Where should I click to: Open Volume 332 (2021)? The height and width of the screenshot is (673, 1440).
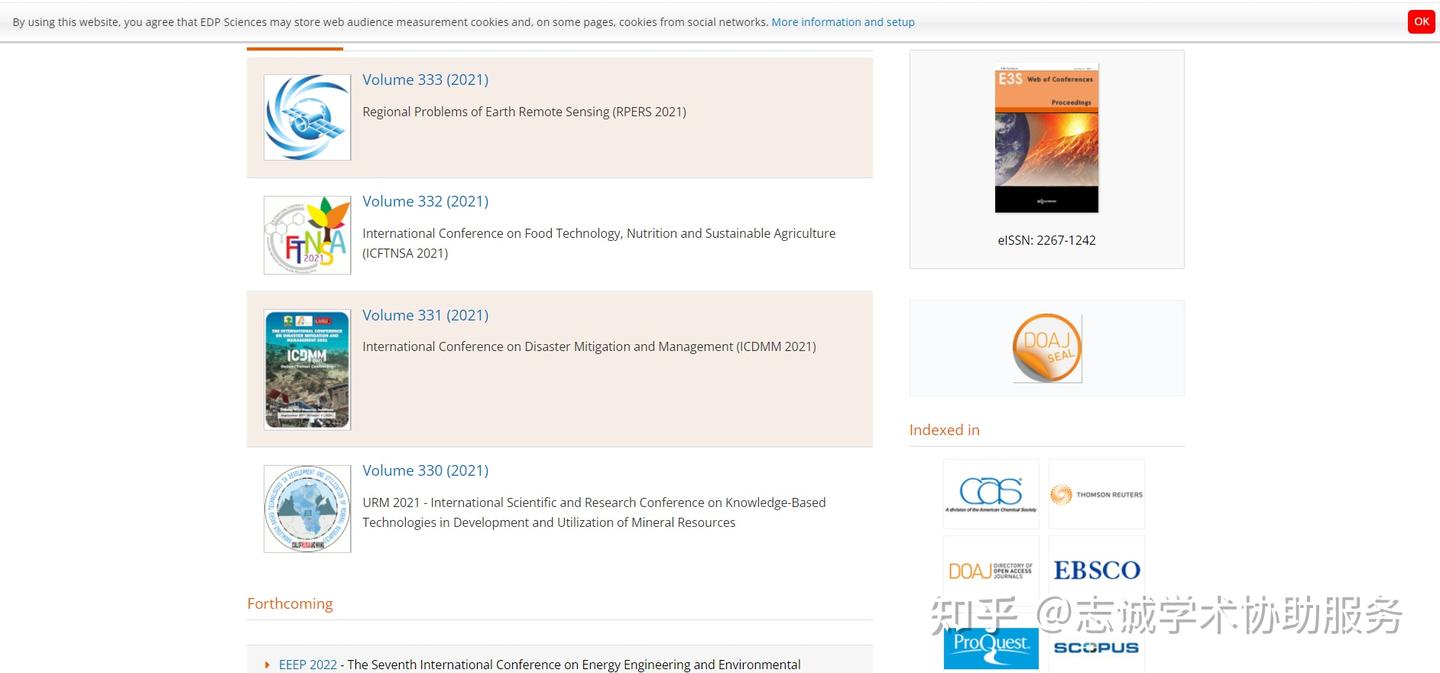[x=425, y=201]
